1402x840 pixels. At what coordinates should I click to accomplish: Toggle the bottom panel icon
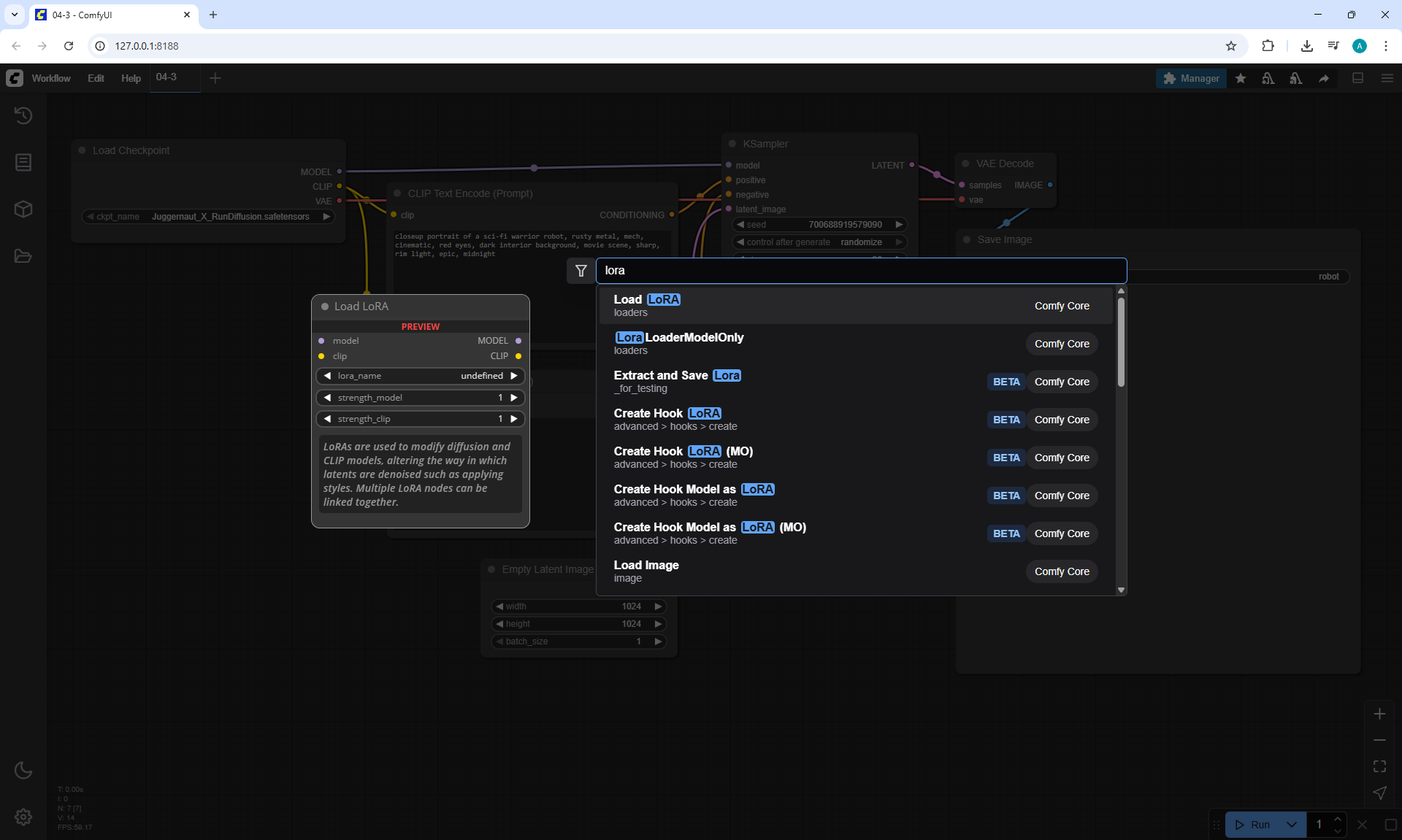click(x=1358, y=78)
